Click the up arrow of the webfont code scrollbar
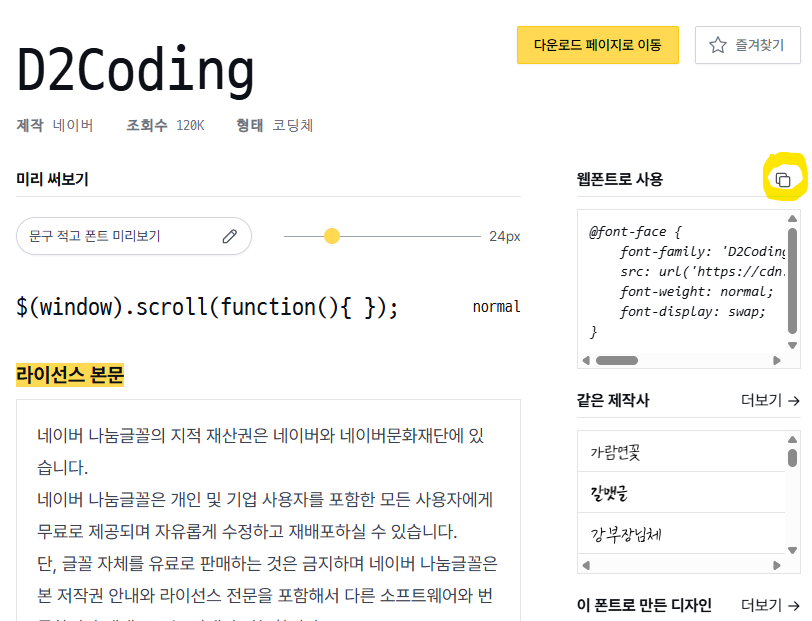This screenshot has width=812, height=621. point(792,219)
